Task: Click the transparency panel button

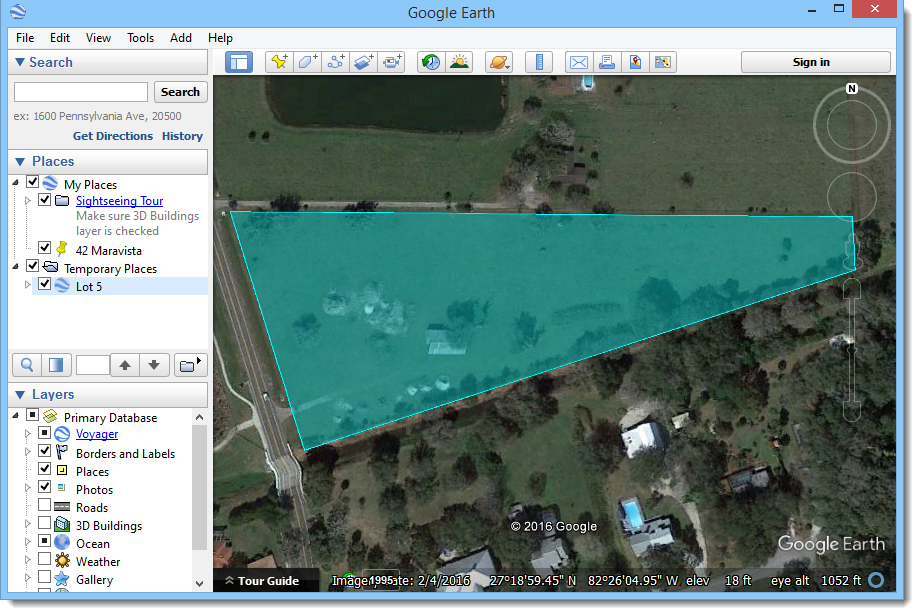Action: coord(56,365)
